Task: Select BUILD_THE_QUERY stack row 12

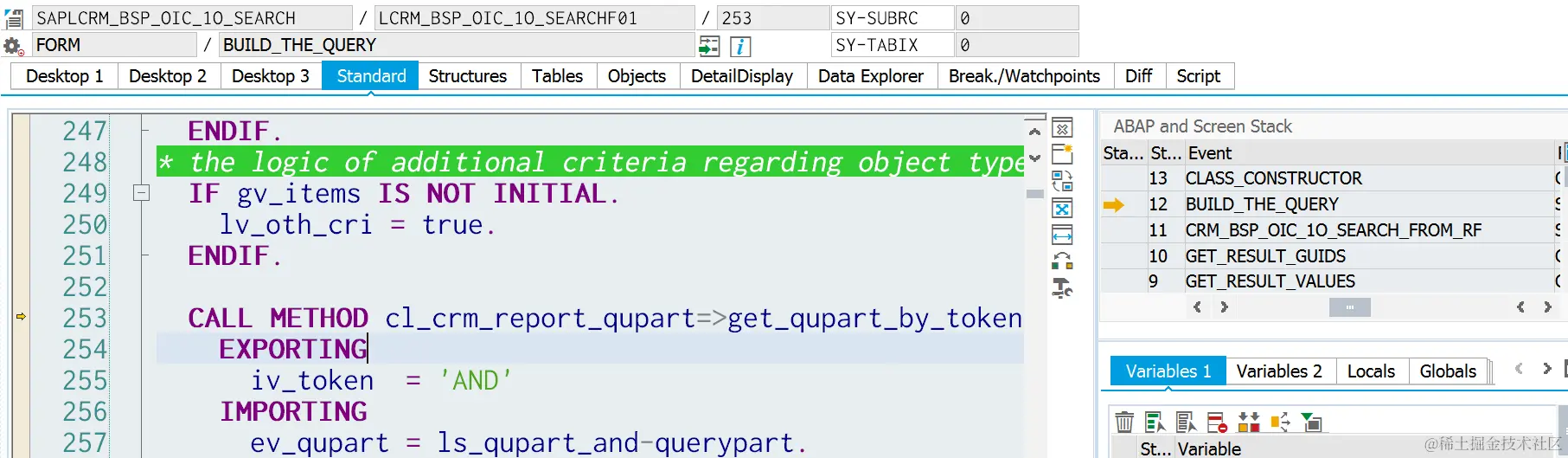Action: (x=1332, y=204)
